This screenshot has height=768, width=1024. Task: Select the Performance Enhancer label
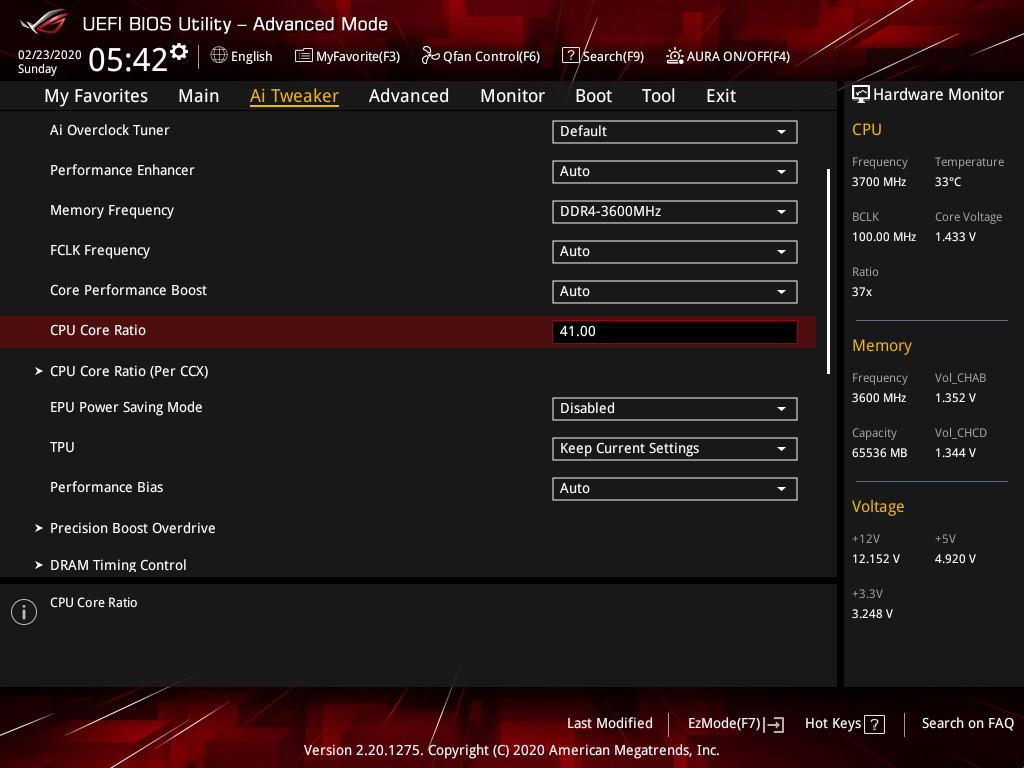(122, 170)
